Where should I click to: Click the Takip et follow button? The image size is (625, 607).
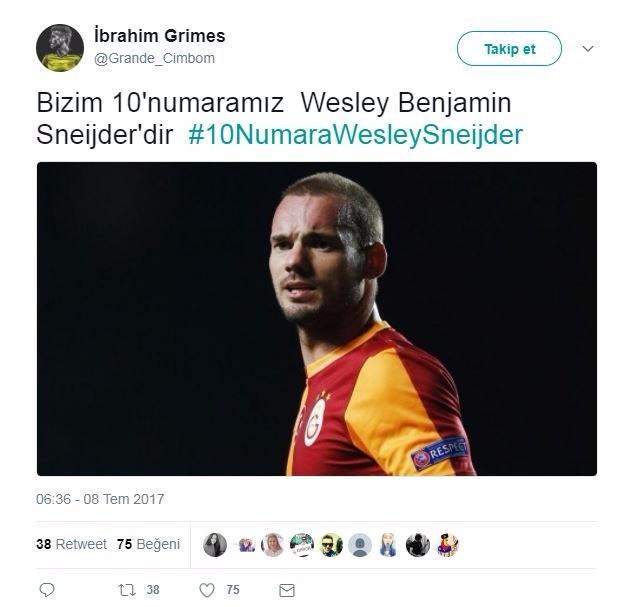pyautogui.click(x=509, y=49)
